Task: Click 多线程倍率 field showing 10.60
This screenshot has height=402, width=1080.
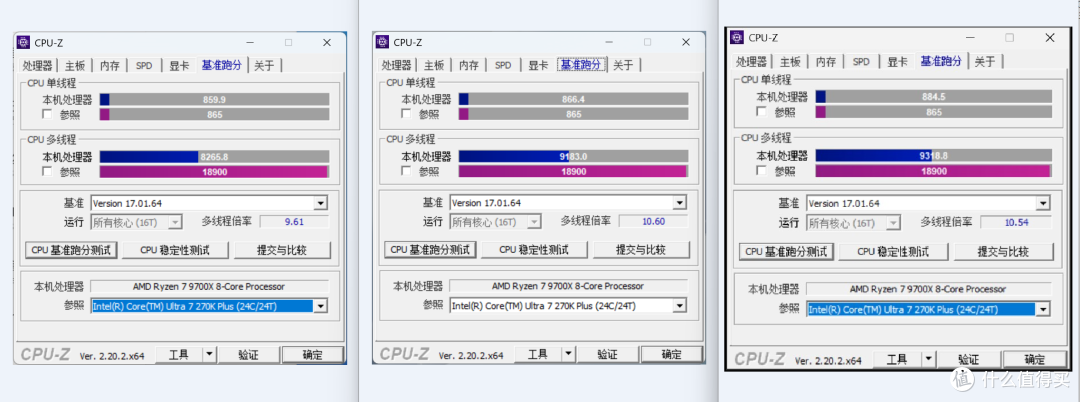Action: click(x=653, y=221)
